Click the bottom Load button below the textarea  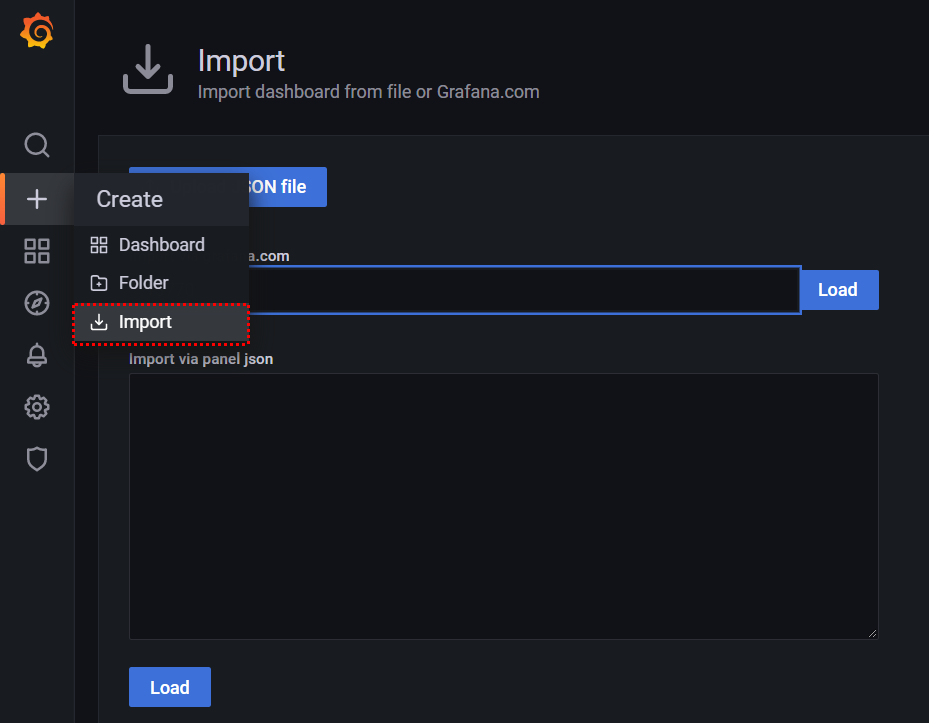170,687
